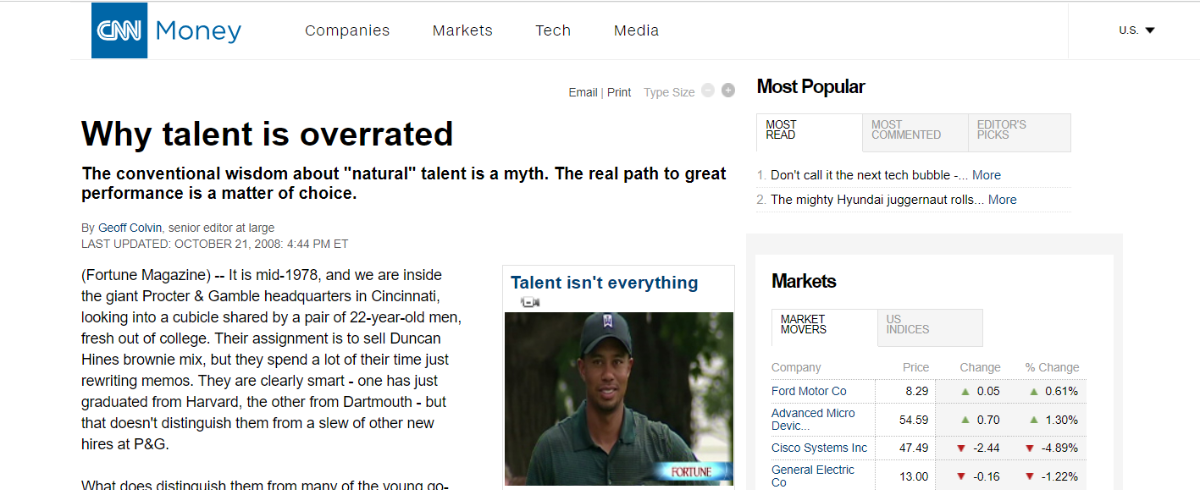Expand the U.S. edition dropdown
Image resolution: width=1200 pixels, height=490 pixels.
1136,30
